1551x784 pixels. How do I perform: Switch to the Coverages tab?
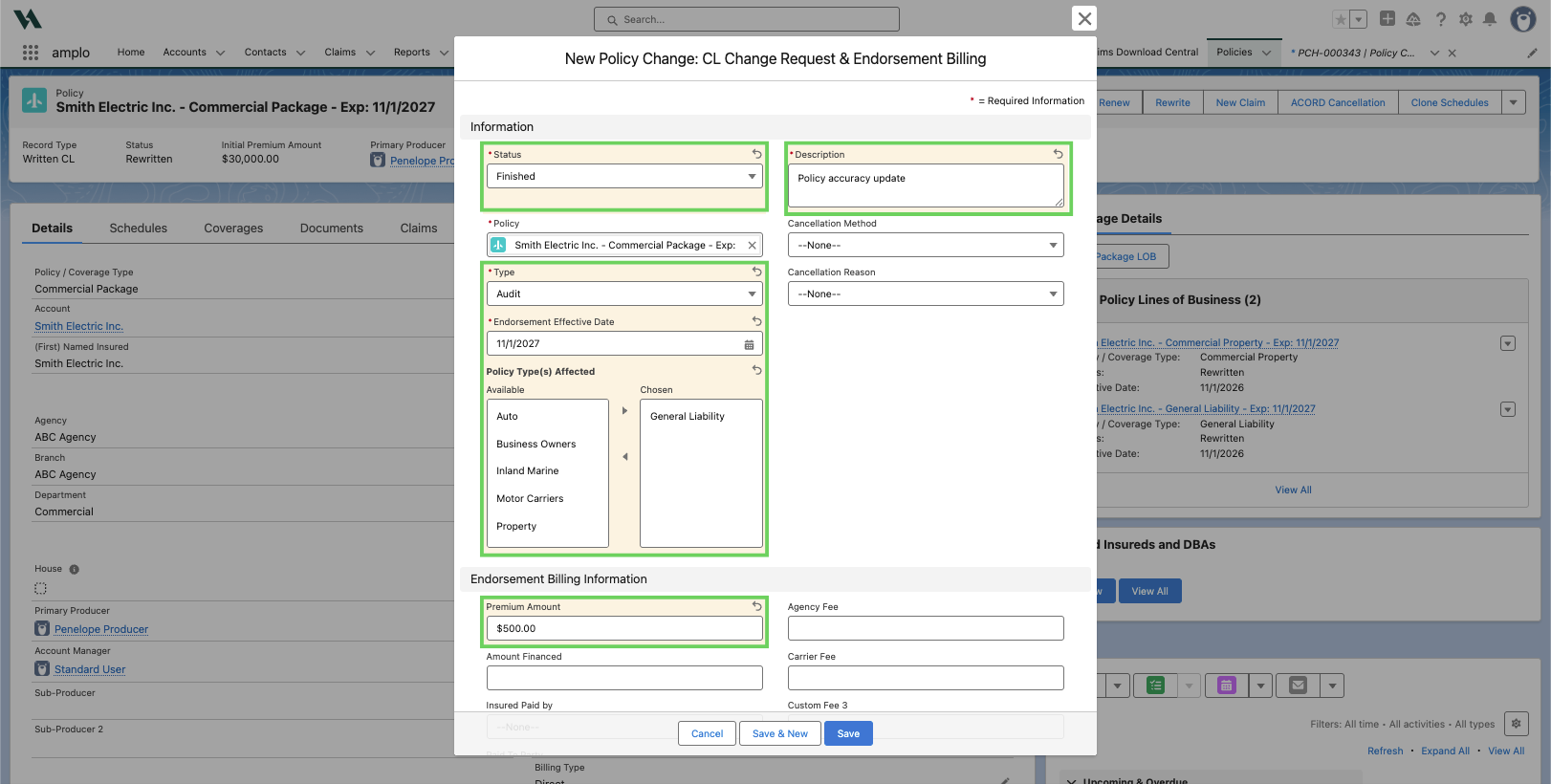(233, 229)
